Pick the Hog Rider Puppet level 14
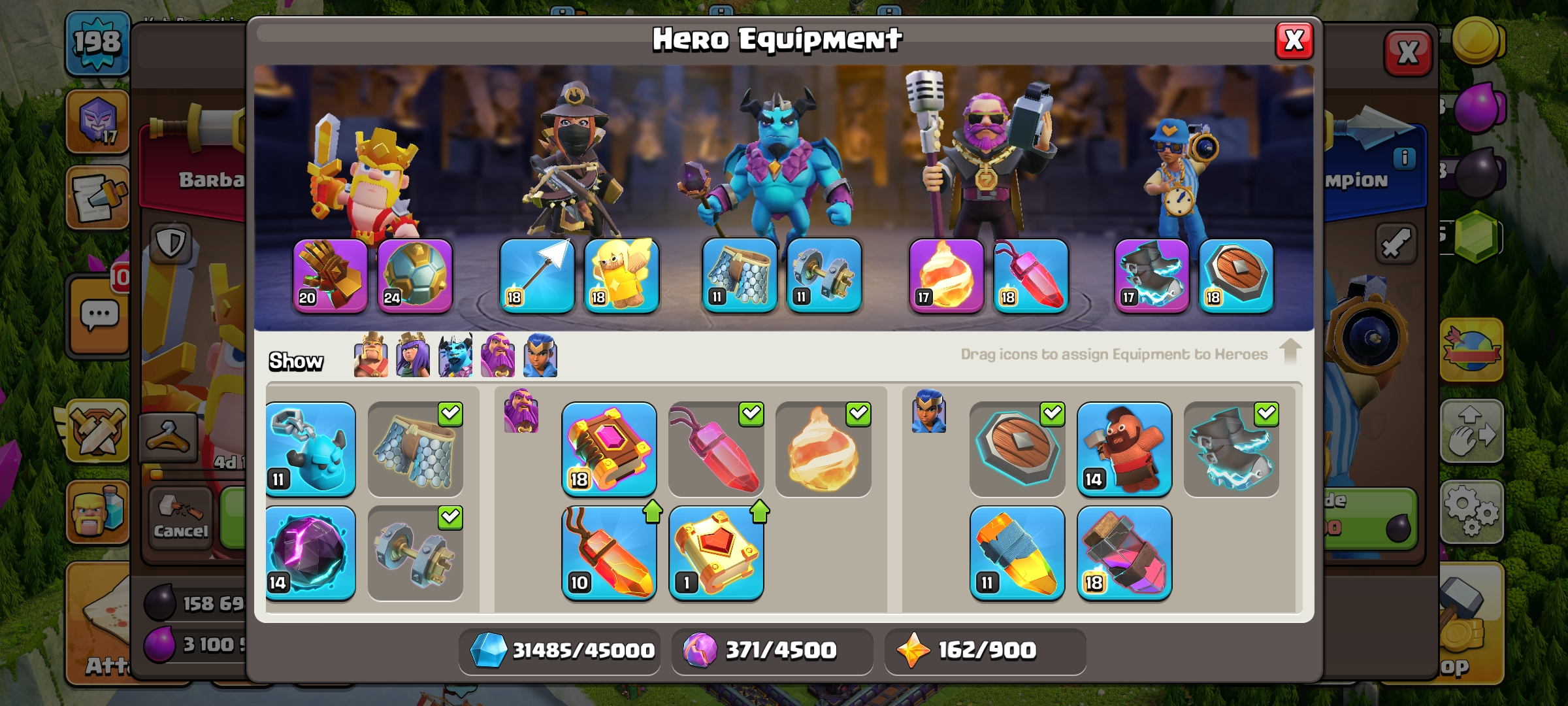 coord(1124,449)
